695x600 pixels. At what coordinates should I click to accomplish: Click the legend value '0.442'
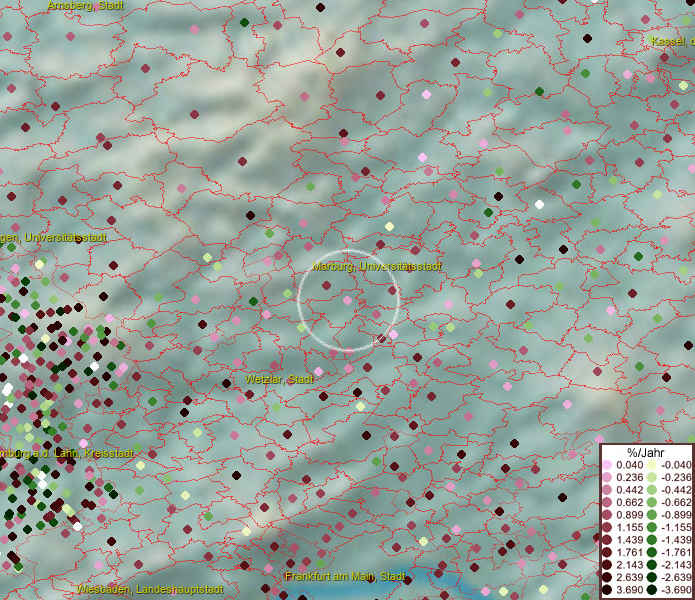(x=629, y=490)
